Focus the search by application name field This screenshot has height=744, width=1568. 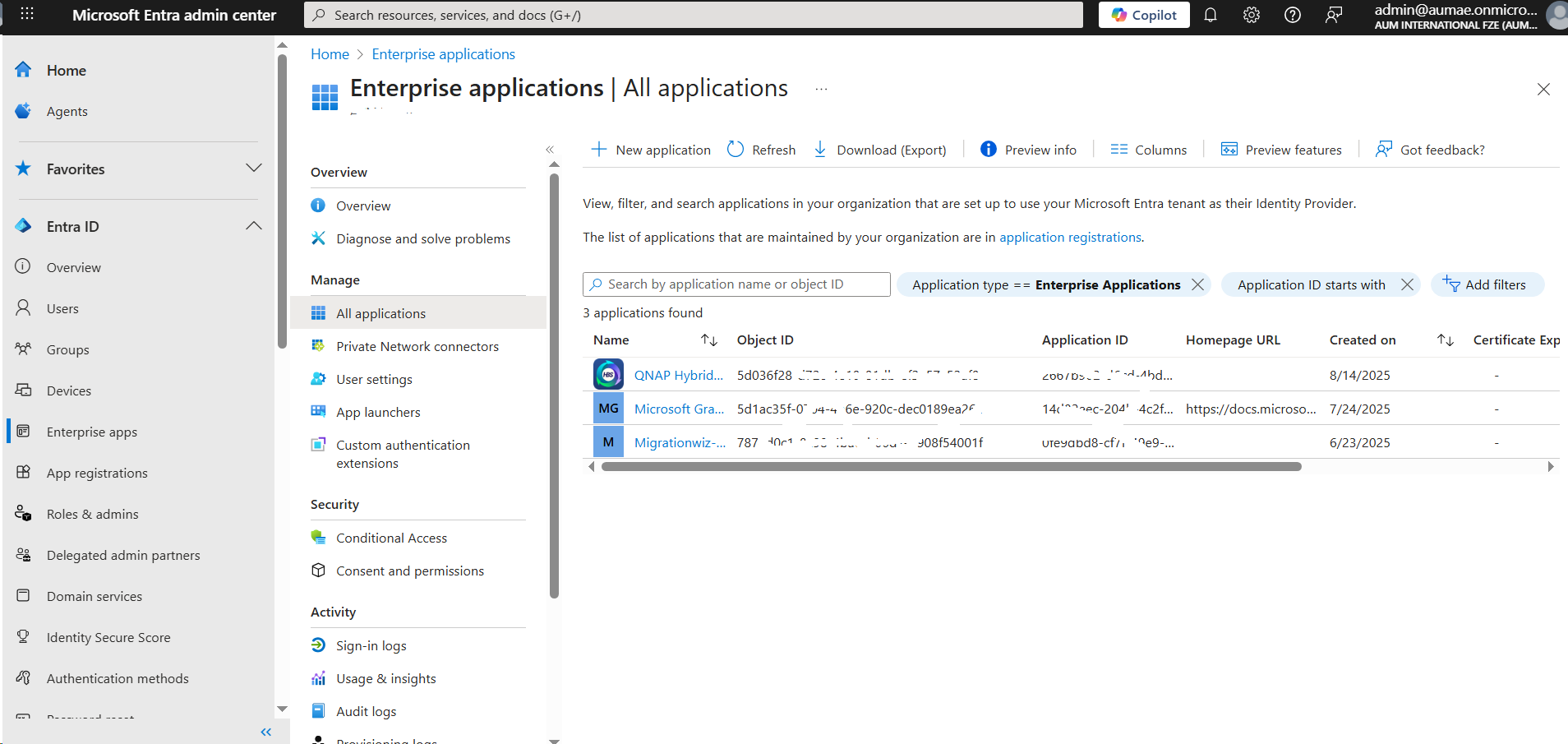point(736,284)
